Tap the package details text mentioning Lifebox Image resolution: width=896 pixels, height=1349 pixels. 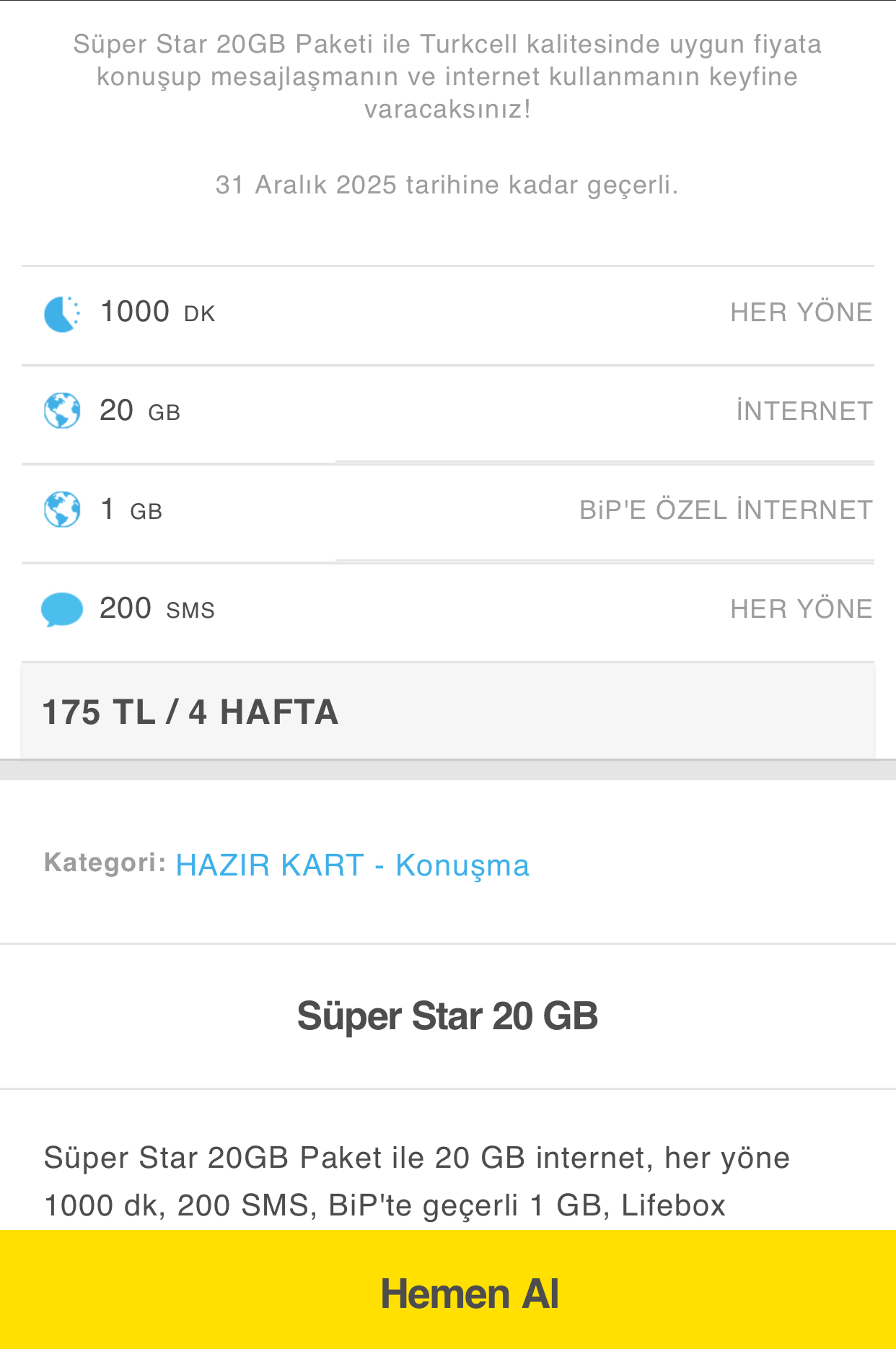pos(416,1182)
